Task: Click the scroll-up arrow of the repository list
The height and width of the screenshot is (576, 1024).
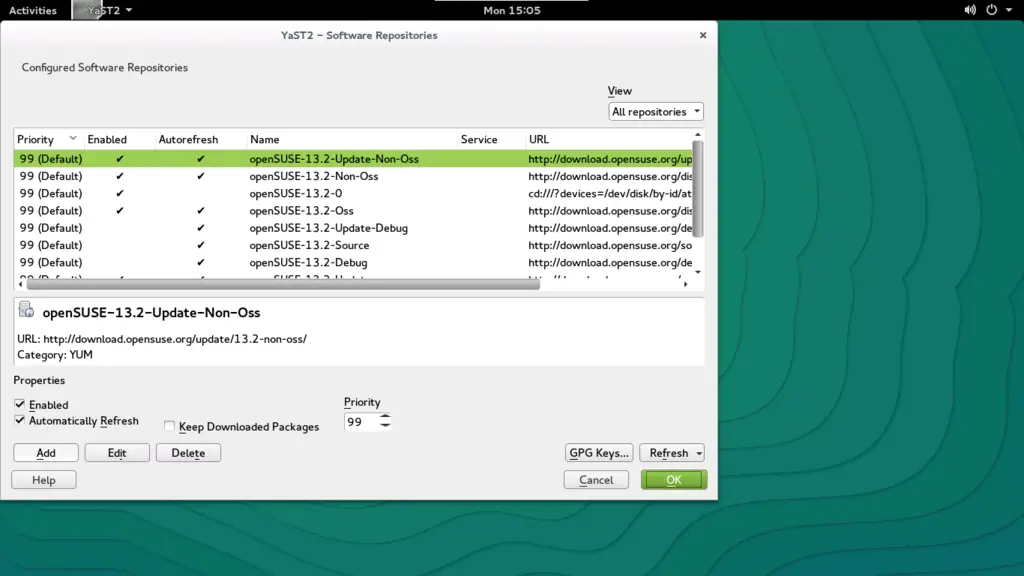Action: pyautogui.click(x=697, y=135)
